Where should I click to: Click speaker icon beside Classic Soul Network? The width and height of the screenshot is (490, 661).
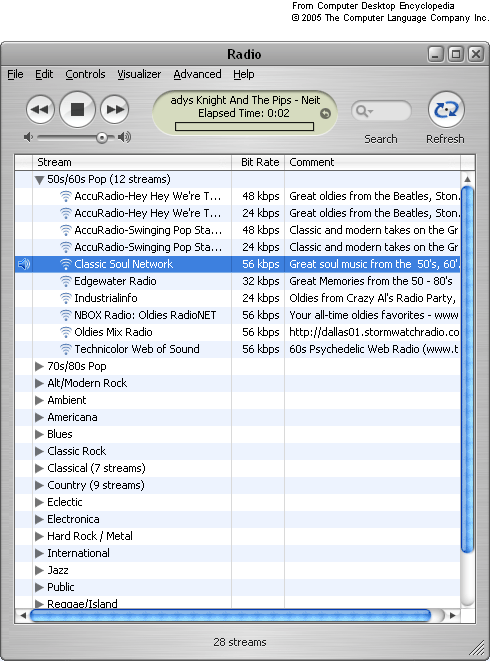(24, 264)
